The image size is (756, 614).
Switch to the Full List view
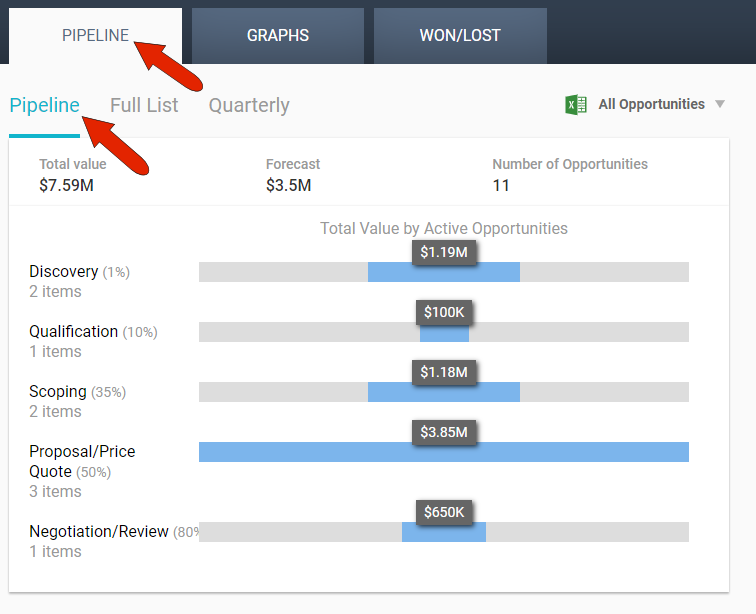(144, 105)
